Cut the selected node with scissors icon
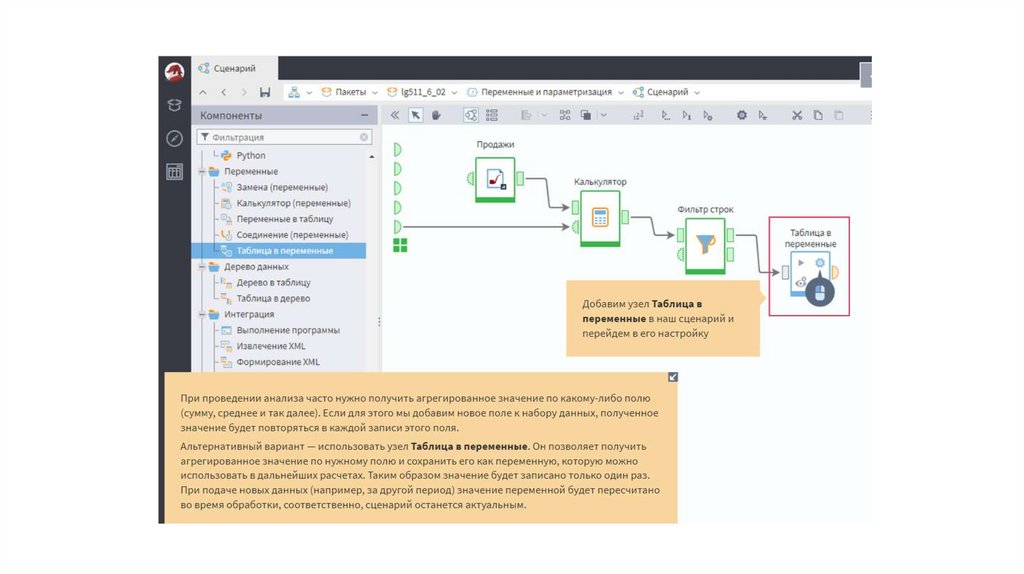Screen dimensions: 1024x574 click(x=797, y=115)
